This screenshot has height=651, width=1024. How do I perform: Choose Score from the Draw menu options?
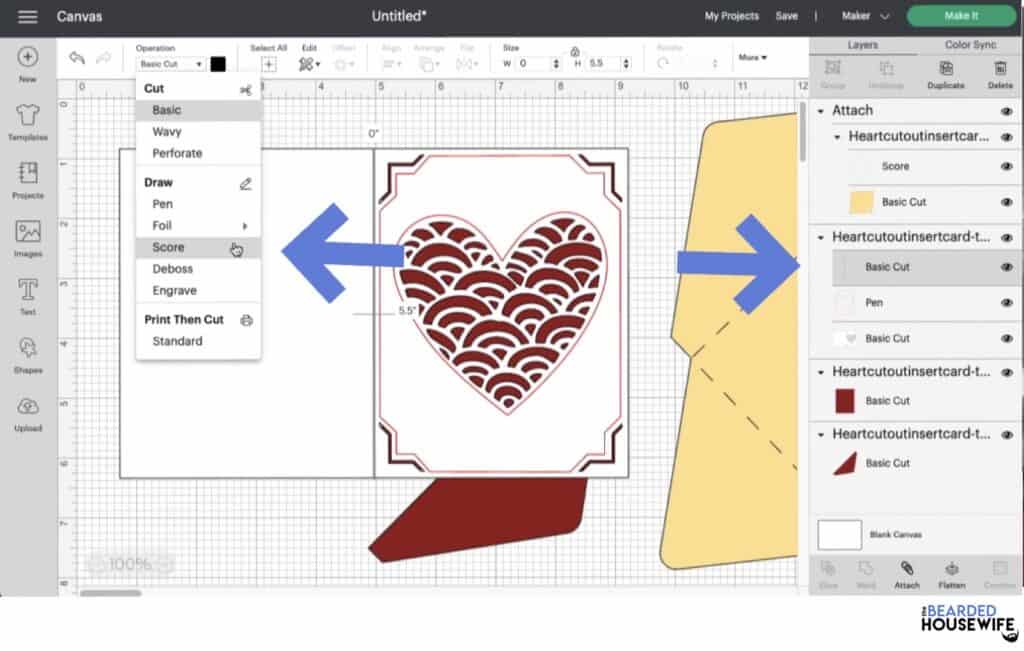tap(168, 246)
